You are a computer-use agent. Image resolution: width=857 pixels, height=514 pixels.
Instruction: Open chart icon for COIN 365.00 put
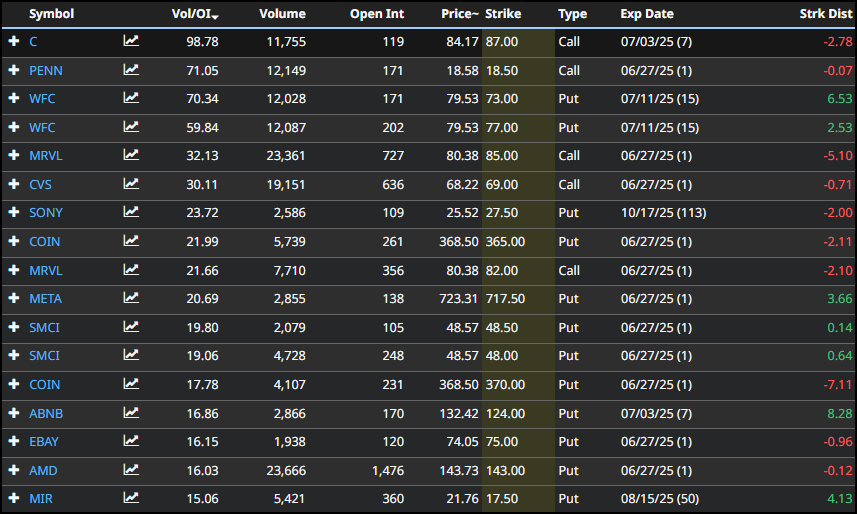click(131, 241)
